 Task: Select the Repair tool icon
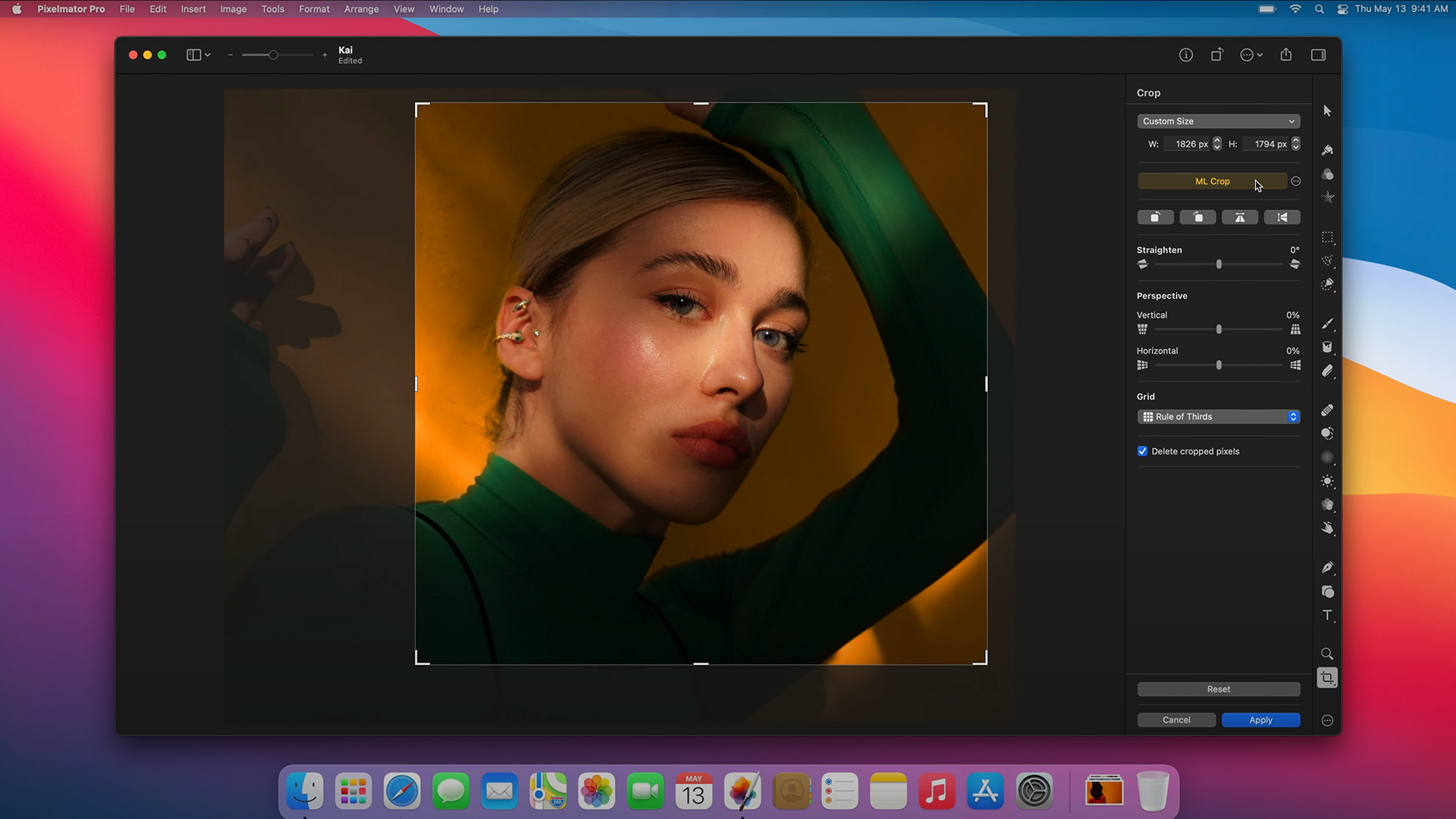pos(1328,409)
